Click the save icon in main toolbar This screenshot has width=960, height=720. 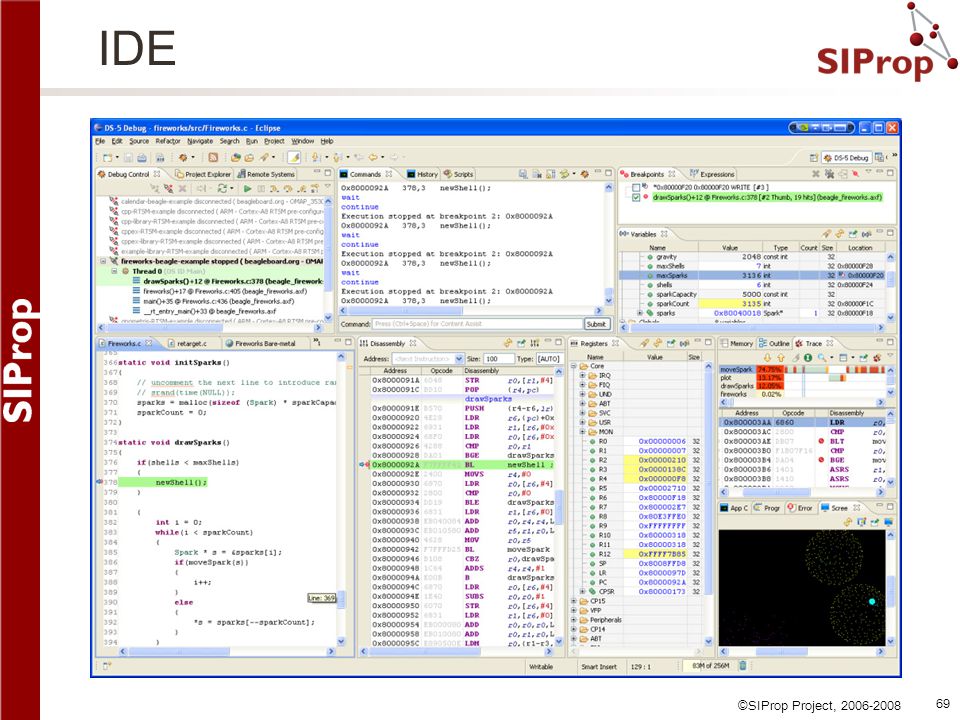pyautogui.click(x=129, y=157)
